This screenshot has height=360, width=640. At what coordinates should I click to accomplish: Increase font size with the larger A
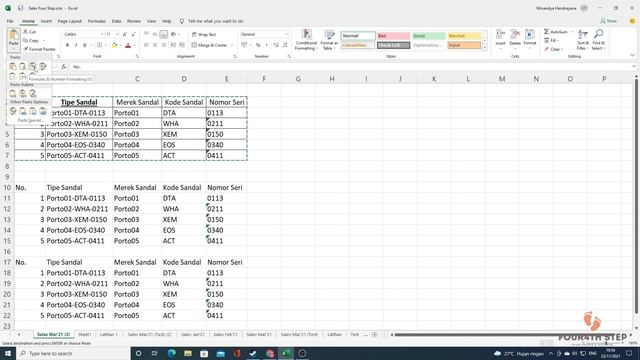click(125, 35)
